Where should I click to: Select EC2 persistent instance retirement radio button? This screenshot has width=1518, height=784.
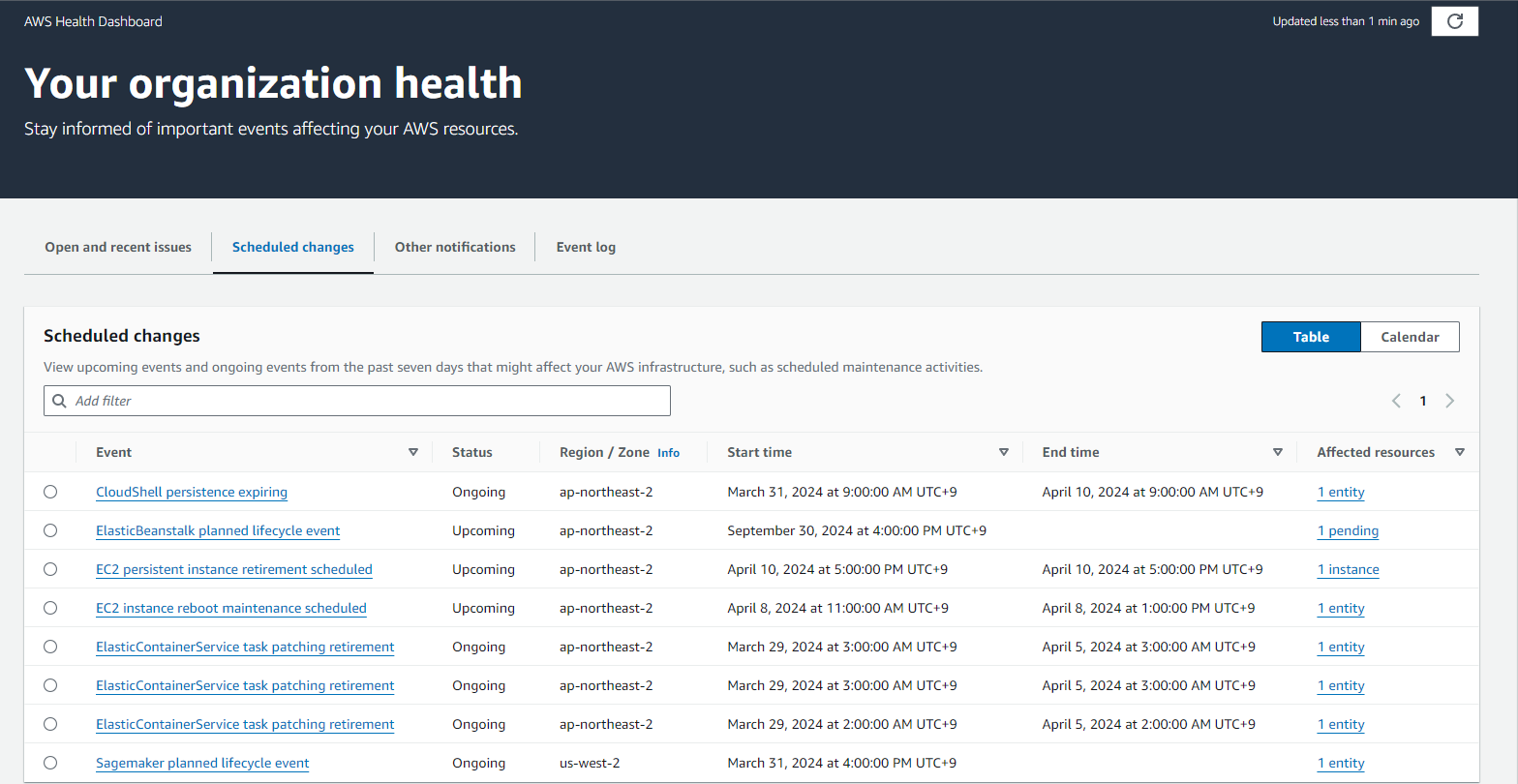[x=50, y=569]
